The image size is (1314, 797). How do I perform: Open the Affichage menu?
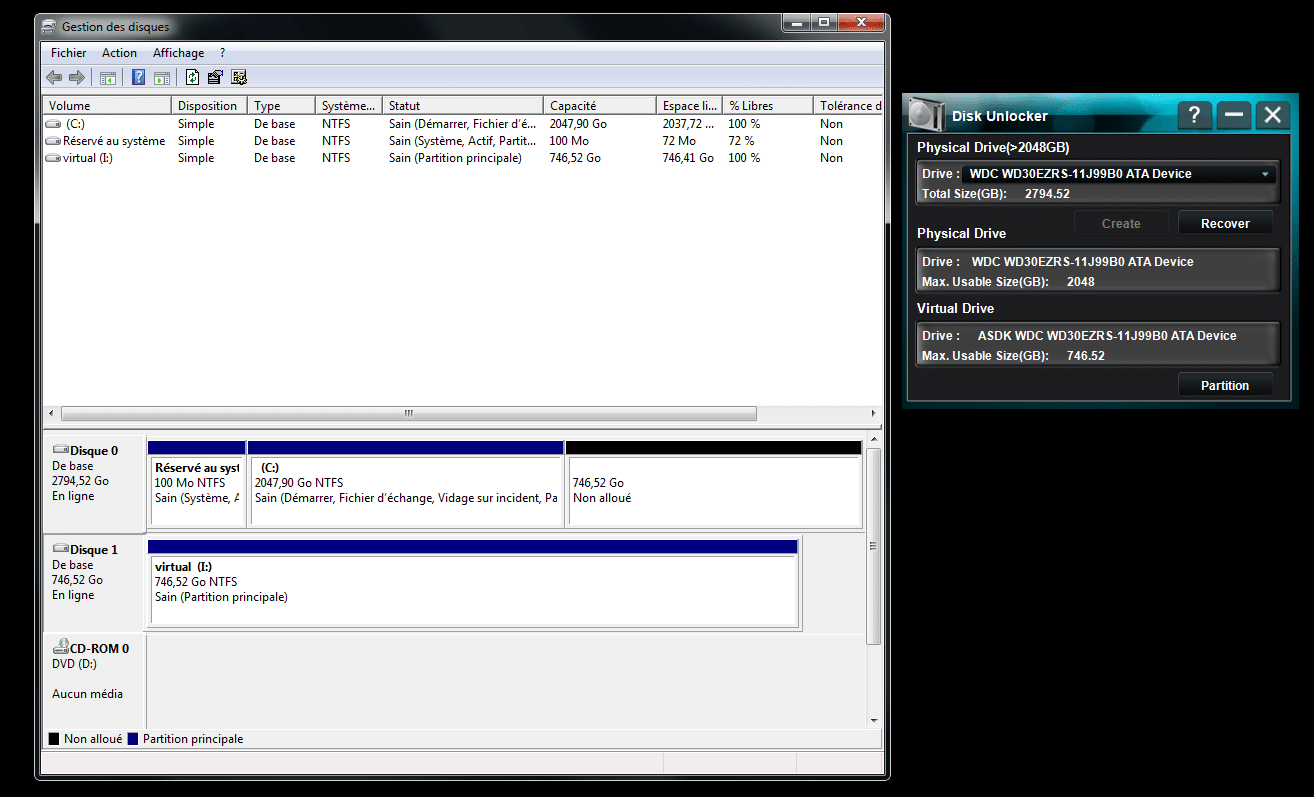[178, 53]
